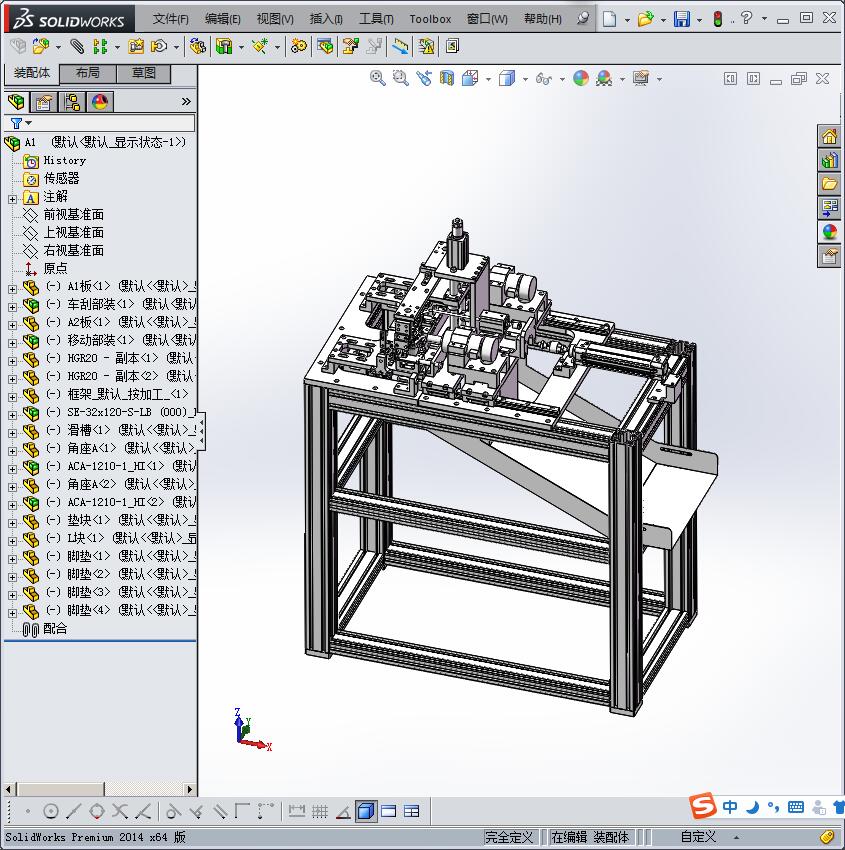The image size is (845, 850).
Task: Open the dropdown arrow beside the New document icon
Action: click(x=627, y=20)
